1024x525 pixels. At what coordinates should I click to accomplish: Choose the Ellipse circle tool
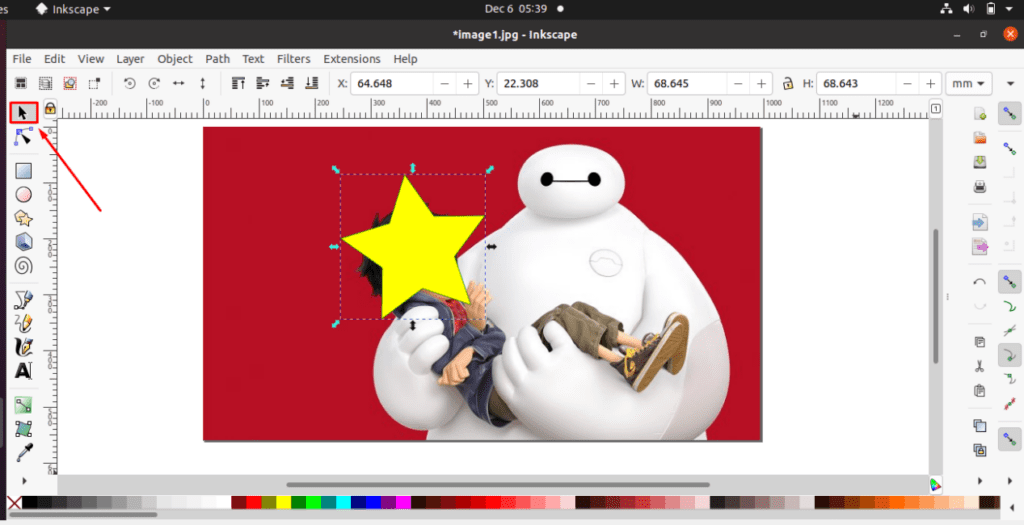[x=24, y=195]
